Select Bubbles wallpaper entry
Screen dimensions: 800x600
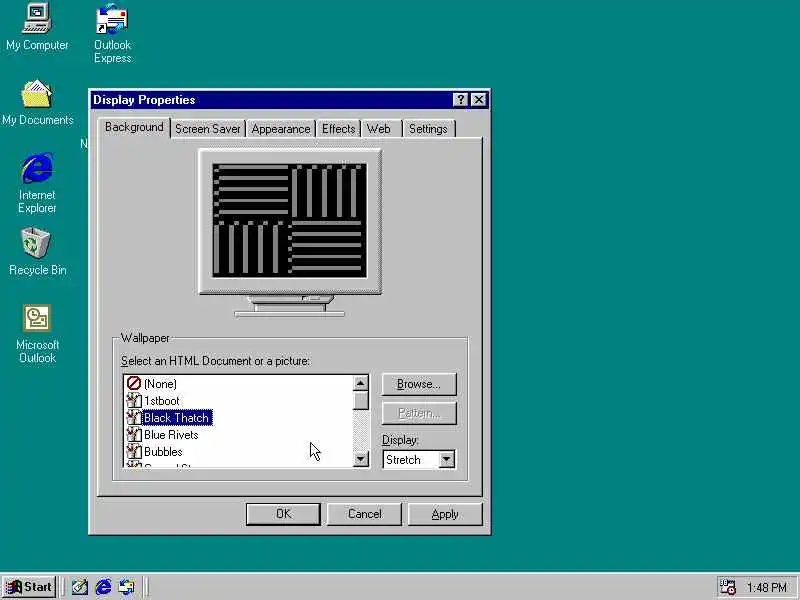[x=163, y=452]
